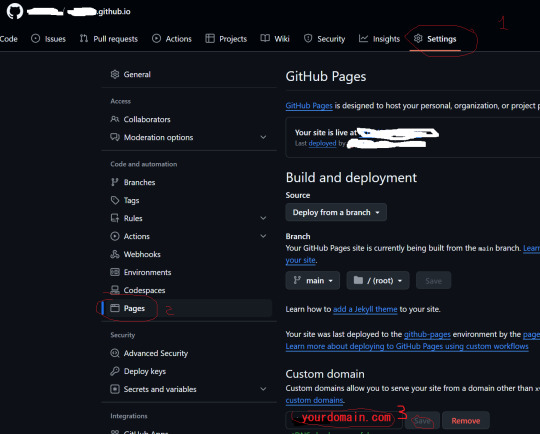Open the / (root) folder dropdown

(378, 280)
